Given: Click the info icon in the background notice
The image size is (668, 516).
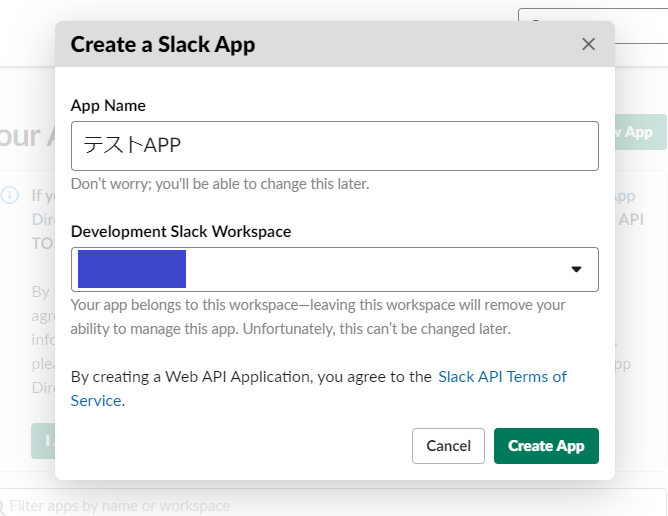Looking at the screenshot, I should [x=9, y=195].
